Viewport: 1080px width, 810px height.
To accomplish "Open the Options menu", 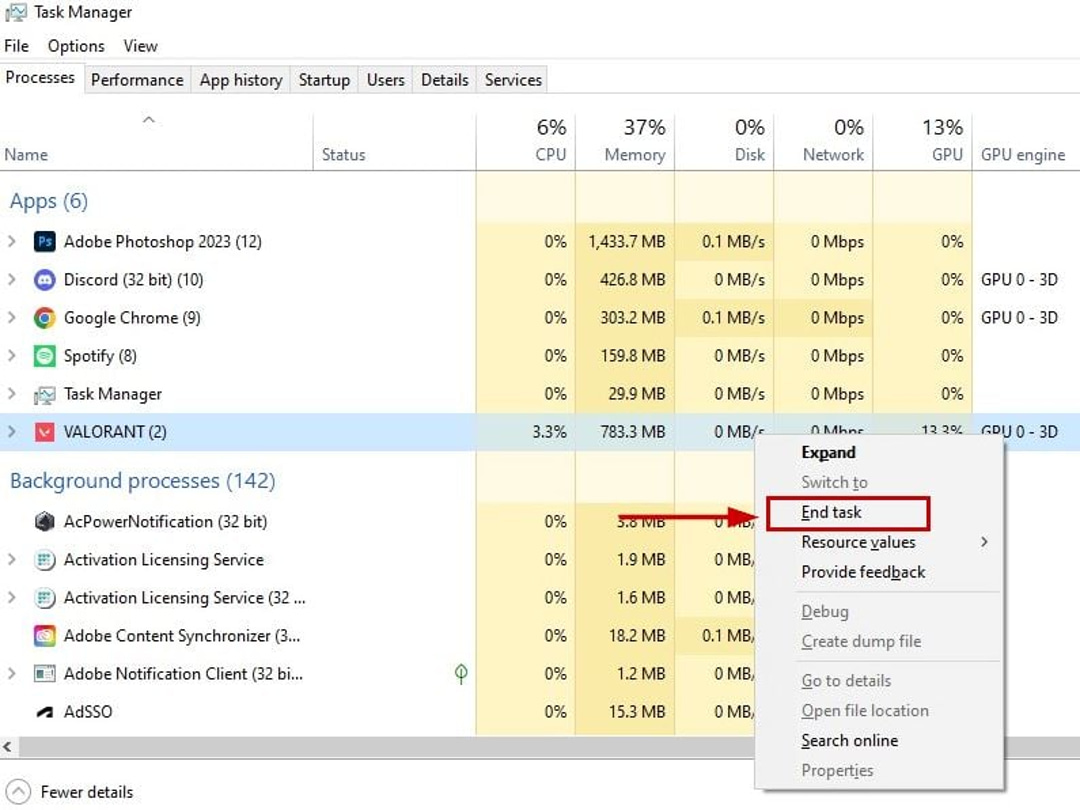I will point(75,46).
